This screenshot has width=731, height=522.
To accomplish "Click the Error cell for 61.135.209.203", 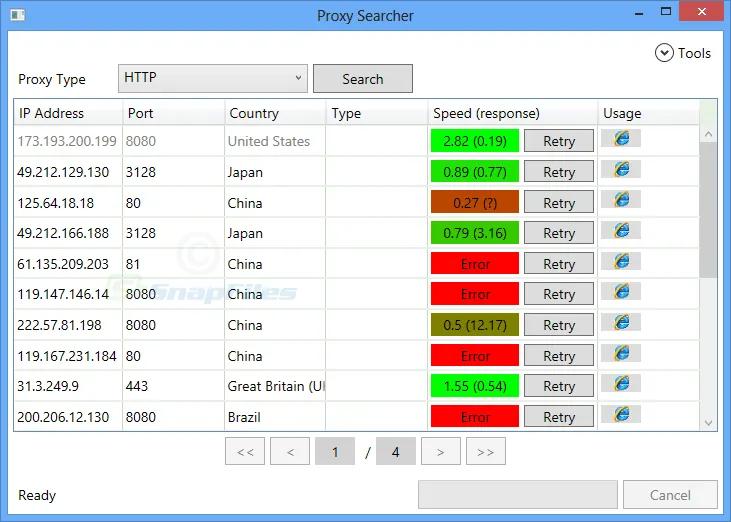I will pyautogui.click(x=475, y=263).
